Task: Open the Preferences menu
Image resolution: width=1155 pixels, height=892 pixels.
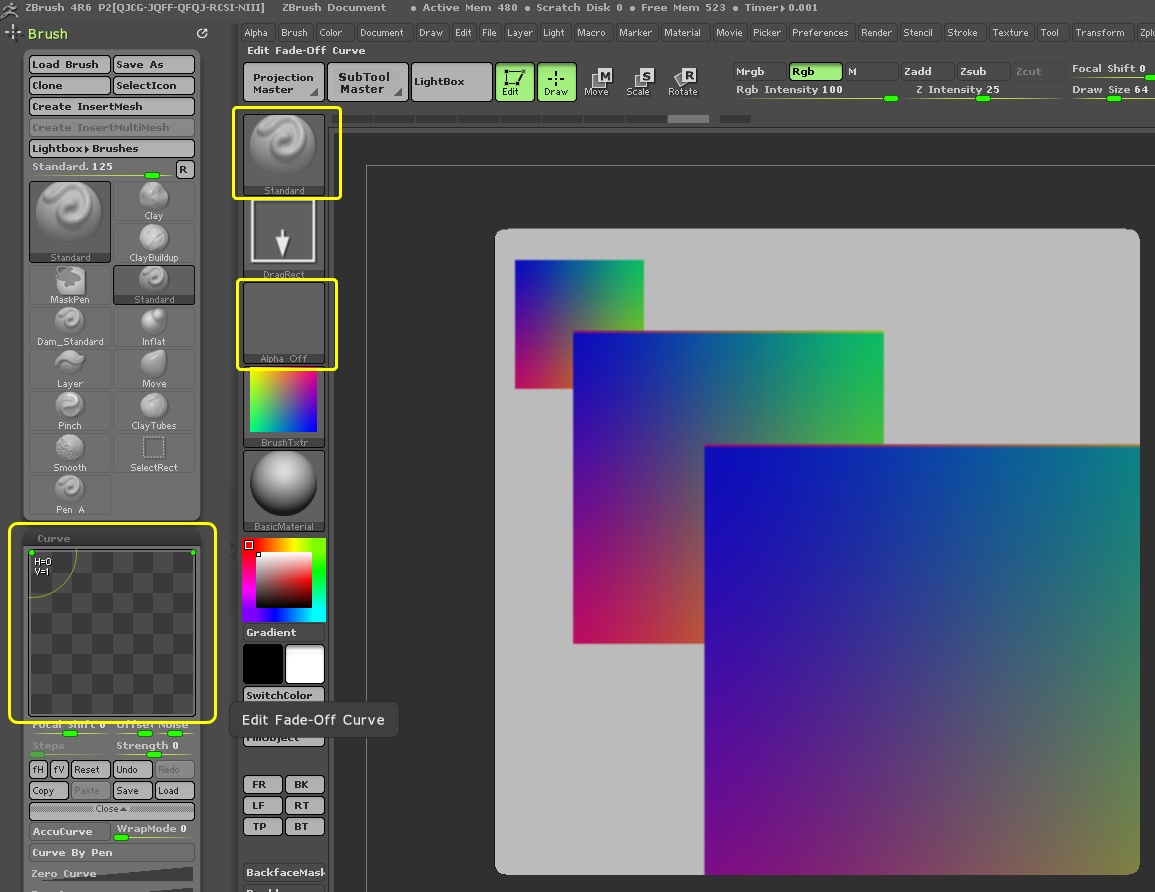Action: [819, 33]
